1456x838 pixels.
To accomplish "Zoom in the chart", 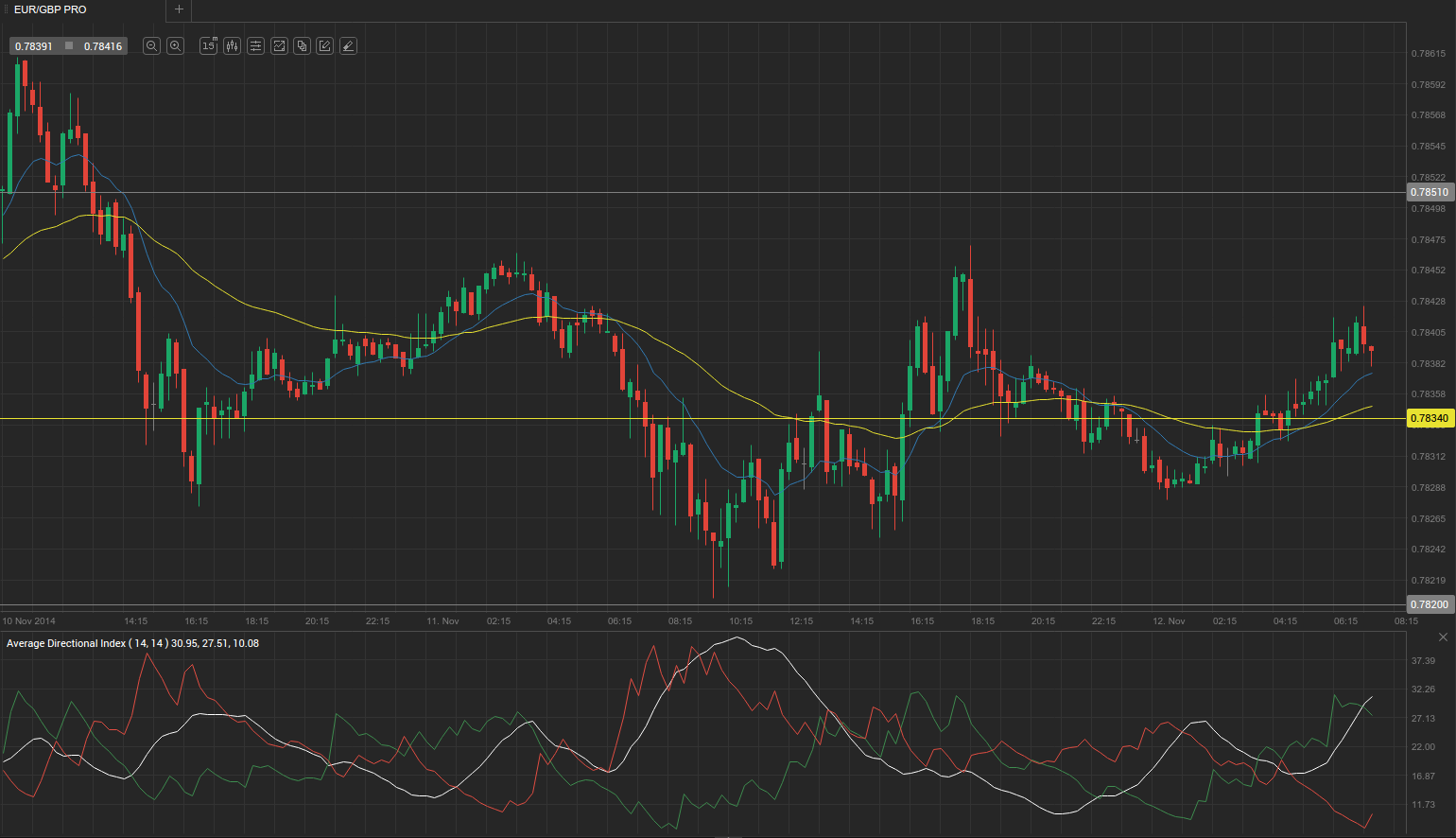I will pos(175,45).
